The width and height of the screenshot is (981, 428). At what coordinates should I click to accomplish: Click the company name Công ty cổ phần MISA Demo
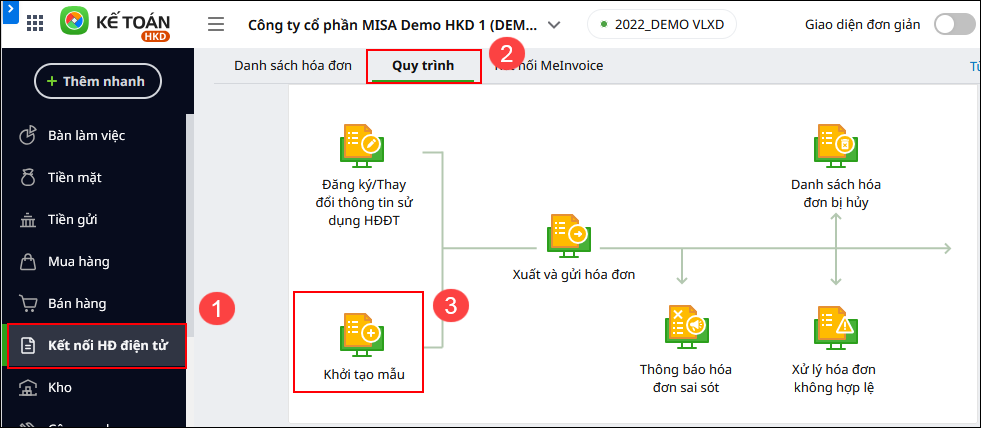(x=392, y=25)
